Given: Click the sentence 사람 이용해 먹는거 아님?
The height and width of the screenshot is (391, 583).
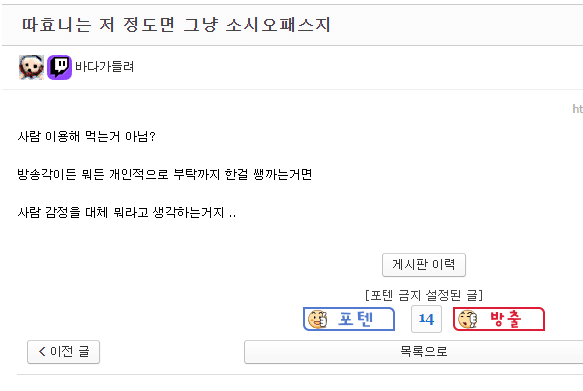Looking at the screenshot, I should (86, 136).
